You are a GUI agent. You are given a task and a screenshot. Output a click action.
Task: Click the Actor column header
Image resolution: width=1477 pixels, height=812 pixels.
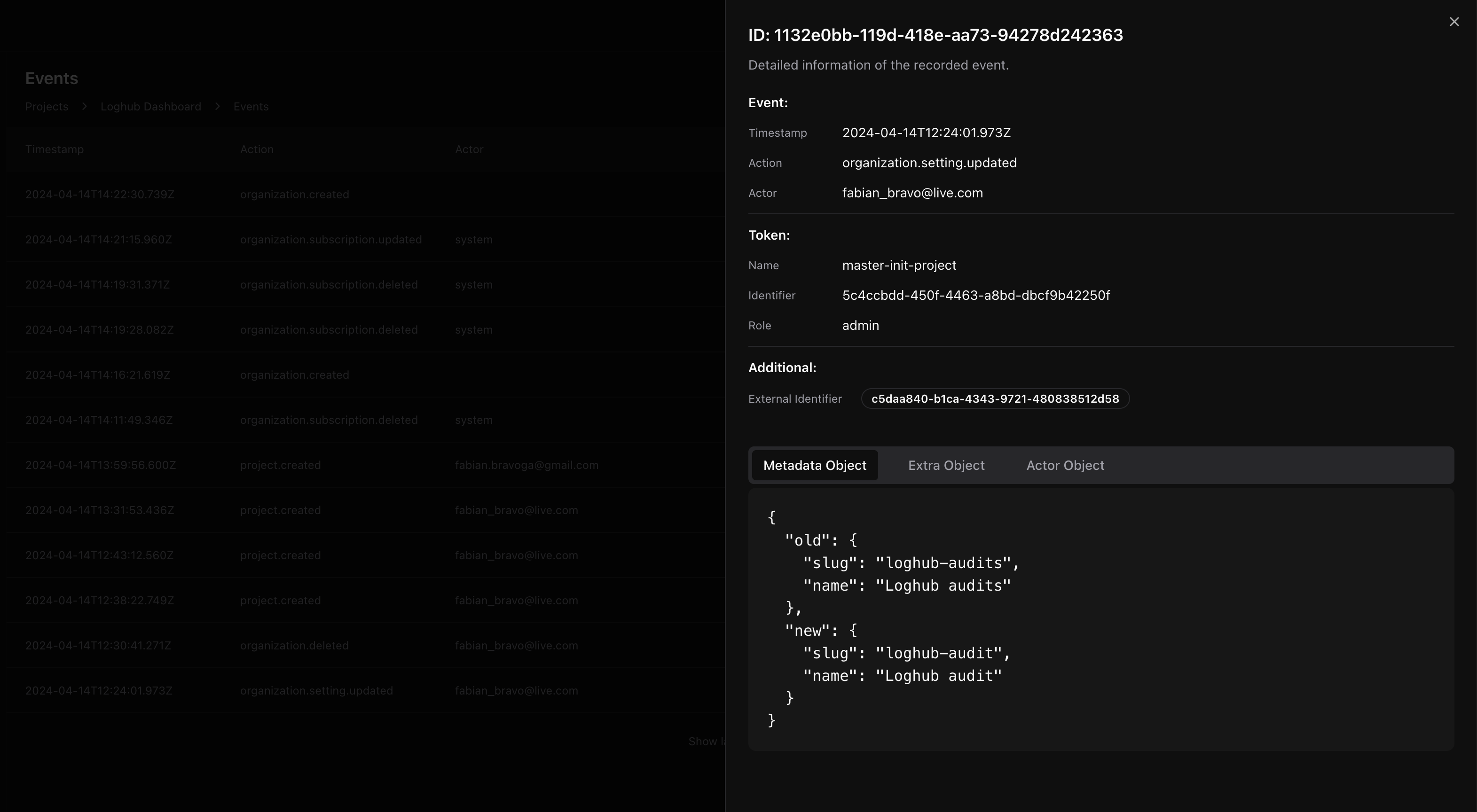tap(469, 149)
